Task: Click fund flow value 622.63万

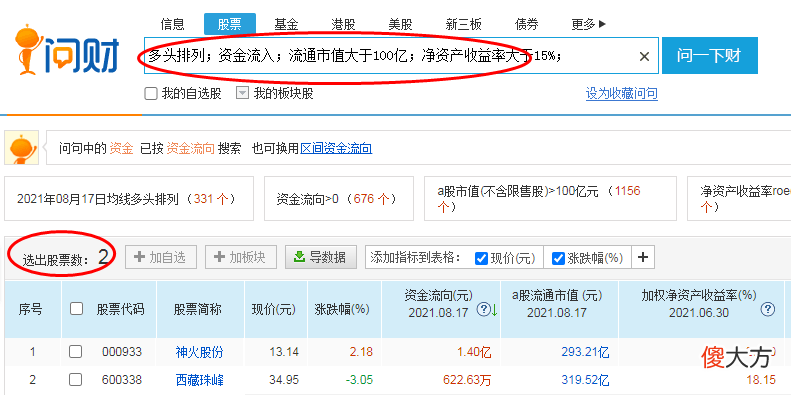Action: click(x=467, y=379)
